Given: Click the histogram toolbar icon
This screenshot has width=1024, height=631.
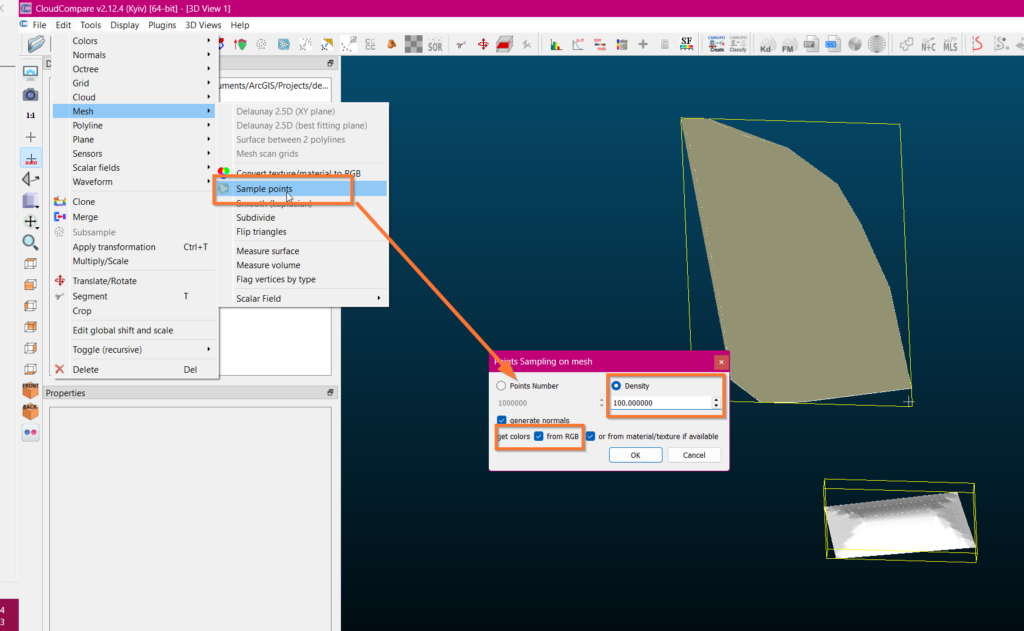Looking at the screenshot, I should 556,44.
